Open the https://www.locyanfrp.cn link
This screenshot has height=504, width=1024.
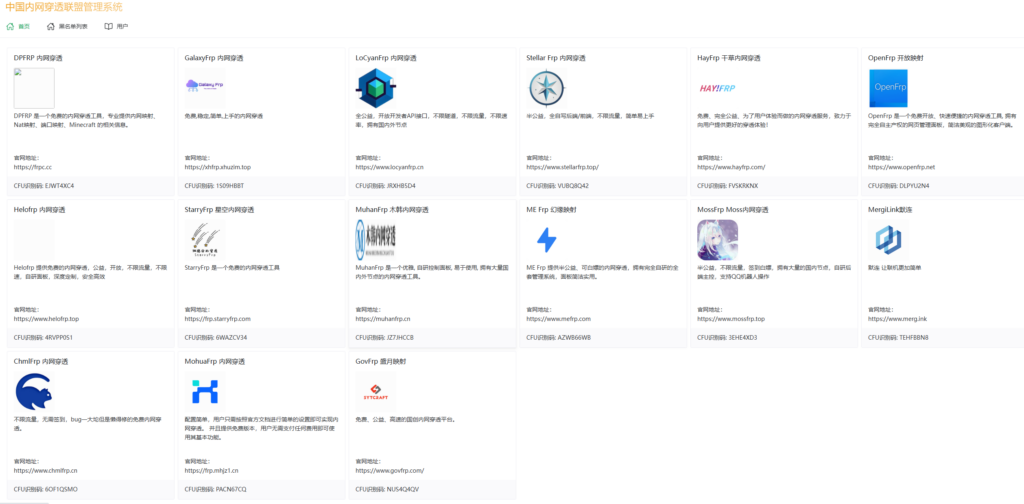point(390,167)
